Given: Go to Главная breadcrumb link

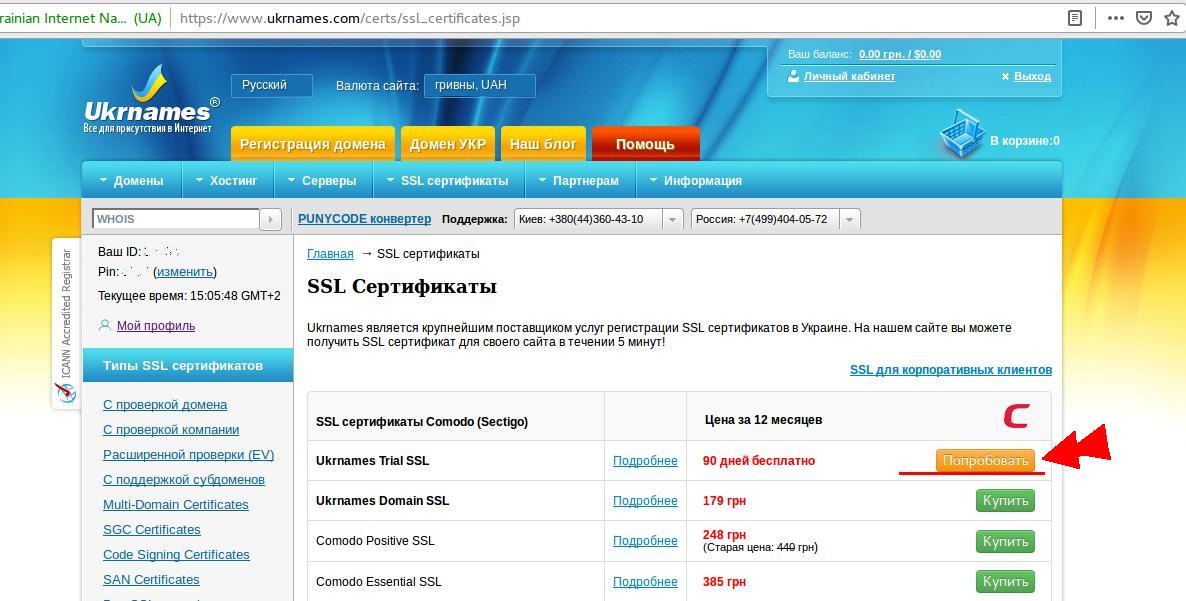Looking at the screenshot, I should click(331, 254).
